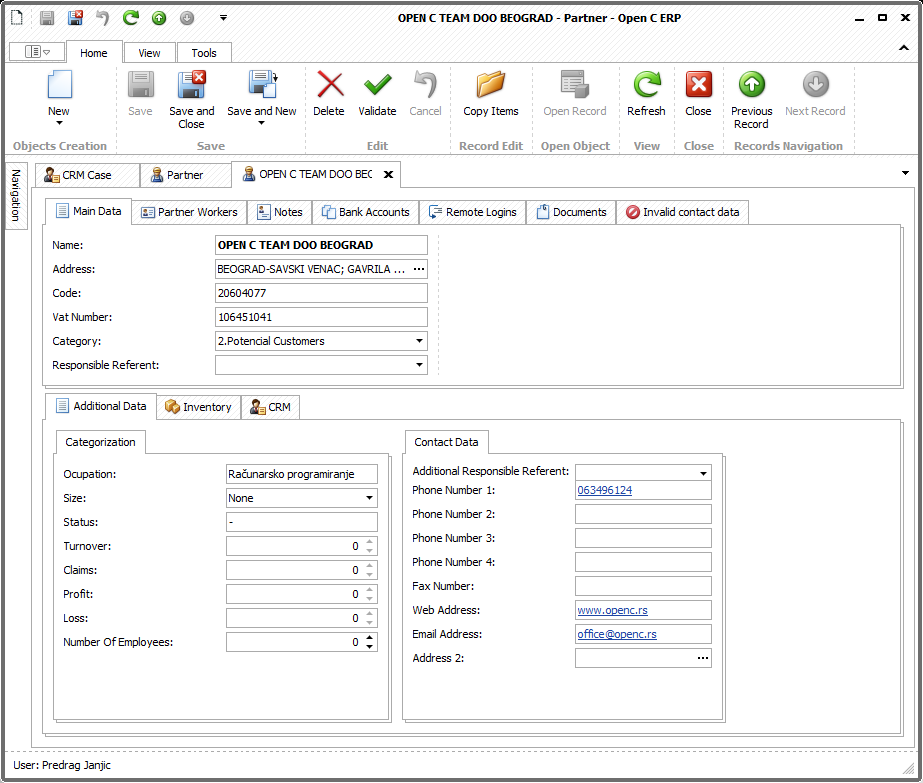Click the Next Record ribbon icon

tap(815, 84)
